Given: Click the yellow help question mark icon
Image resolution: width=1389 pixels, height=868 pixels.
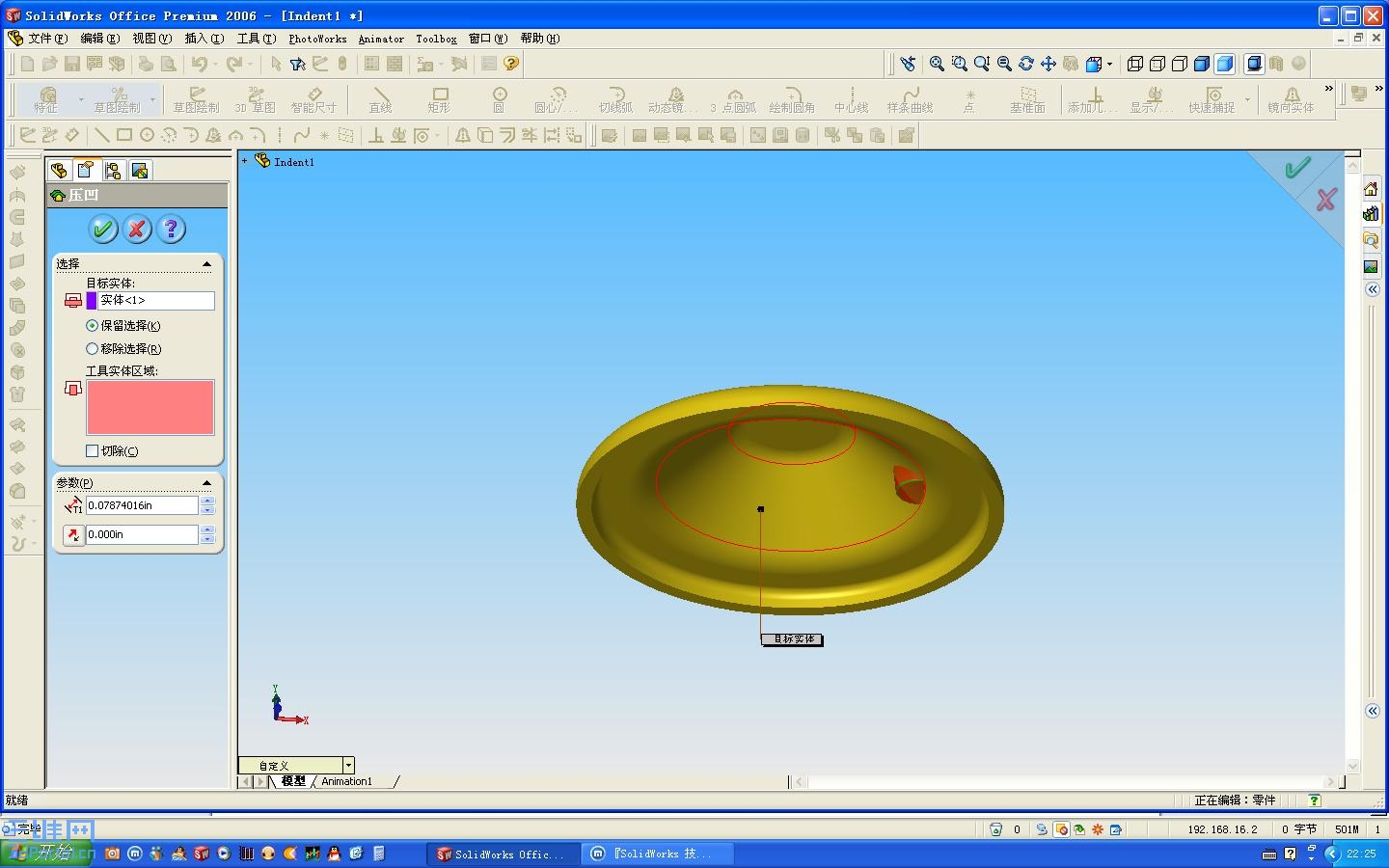Looking at the screenshot, I should coord(511,64).
